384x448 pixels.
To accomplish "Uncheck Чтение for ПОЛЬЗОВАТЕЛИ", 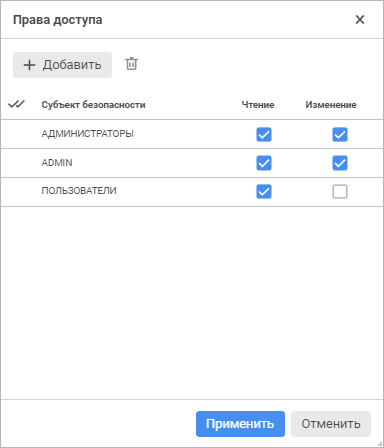I will pyautogui.click(x=264, y=191).
